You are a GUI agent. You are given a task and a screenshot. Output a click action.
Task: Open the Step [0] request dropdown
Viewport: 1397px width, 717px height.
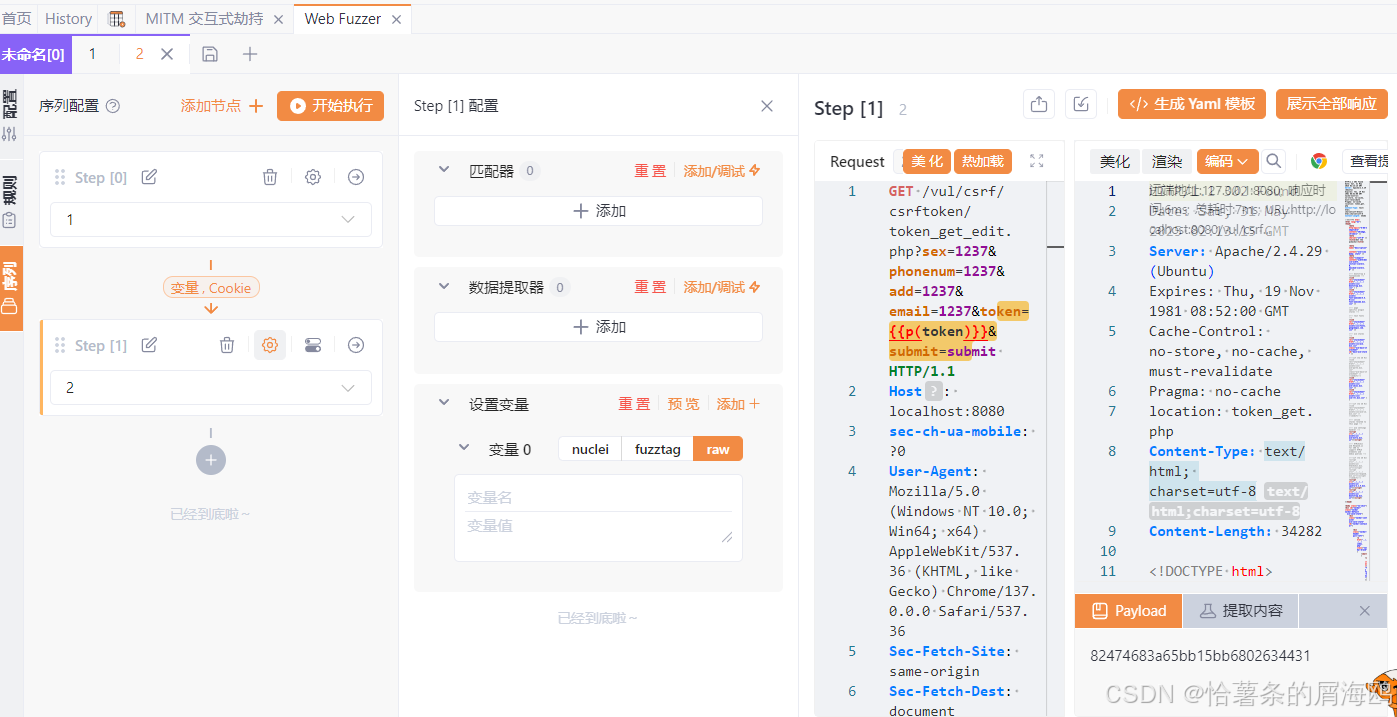tap(211, 219)
